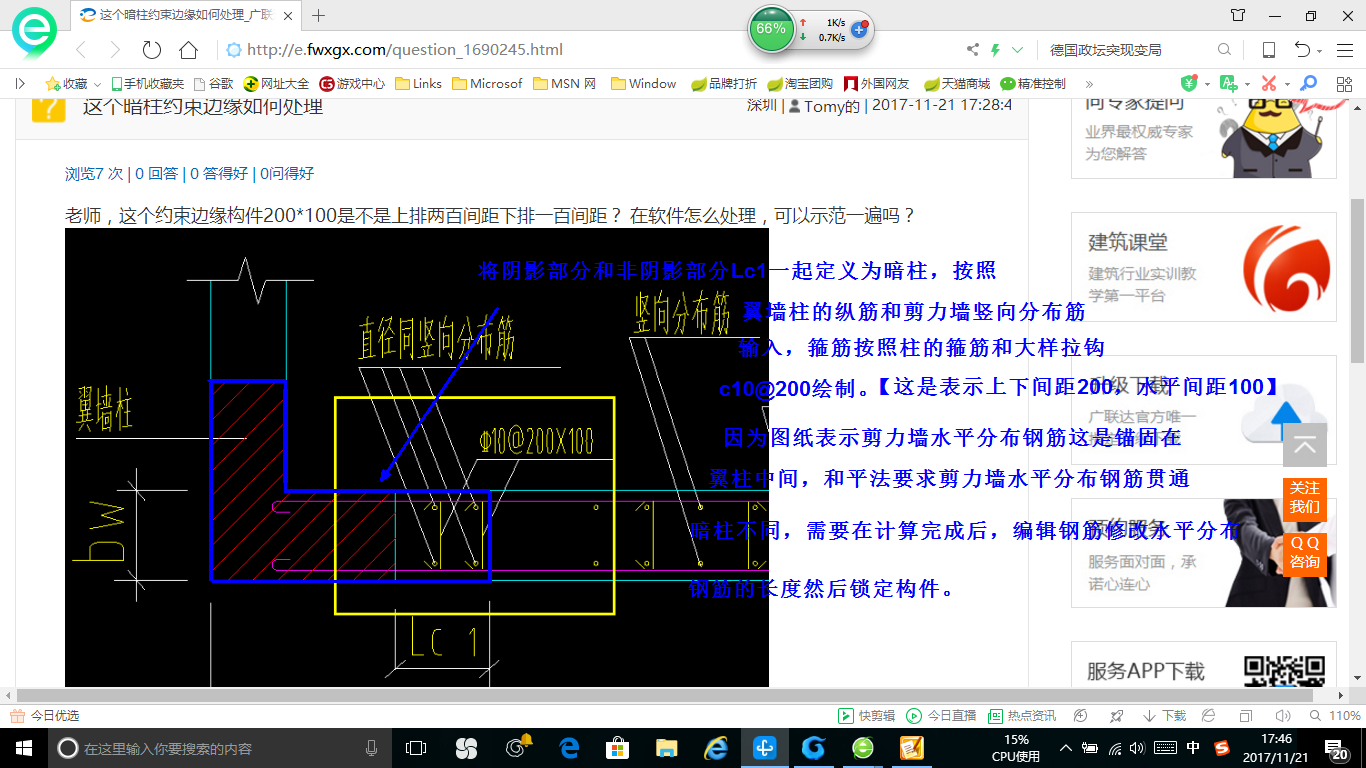The width and height of the screenshot is (1366, 768).
Task: Reload the current page
Action: click(152, 50)
